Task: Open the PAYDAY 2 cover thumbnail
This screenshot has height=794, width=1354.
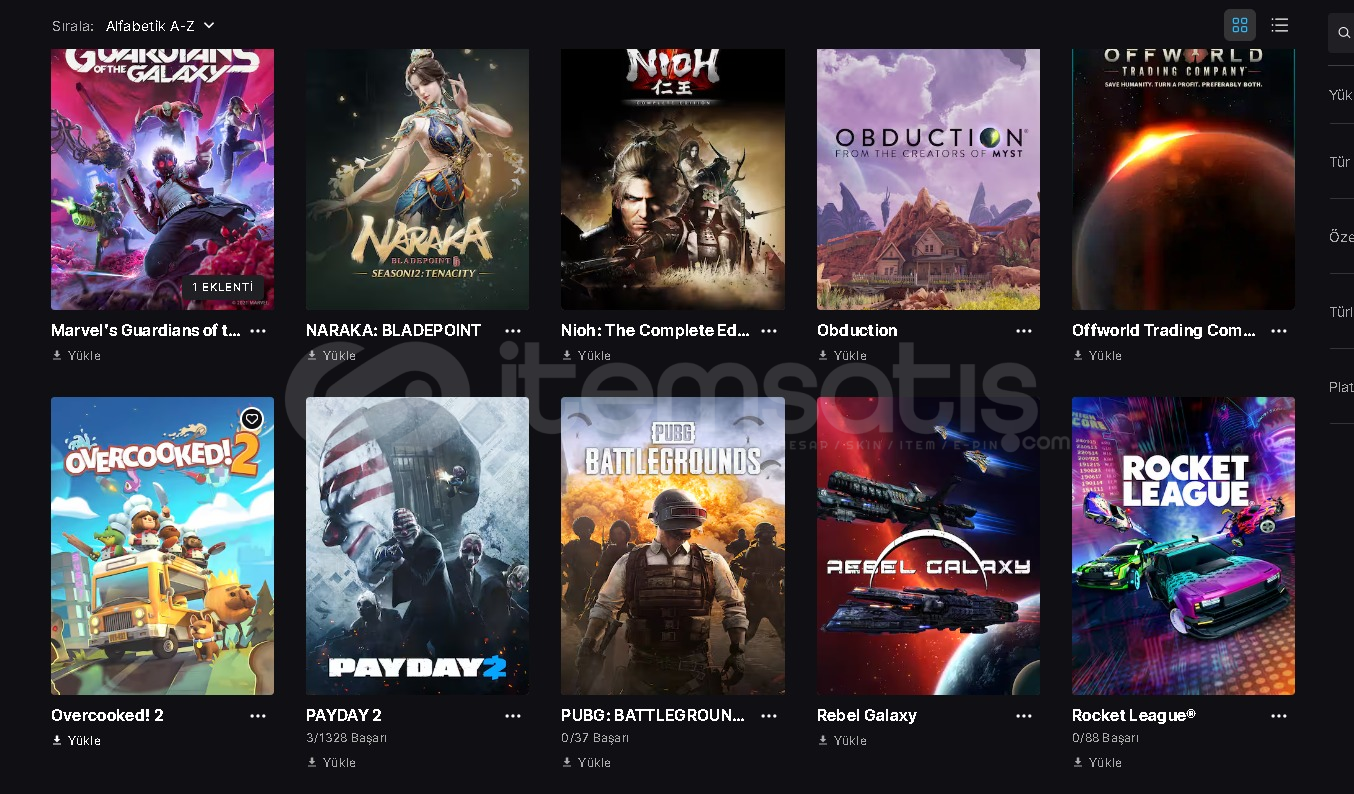Action: [417, 546]
